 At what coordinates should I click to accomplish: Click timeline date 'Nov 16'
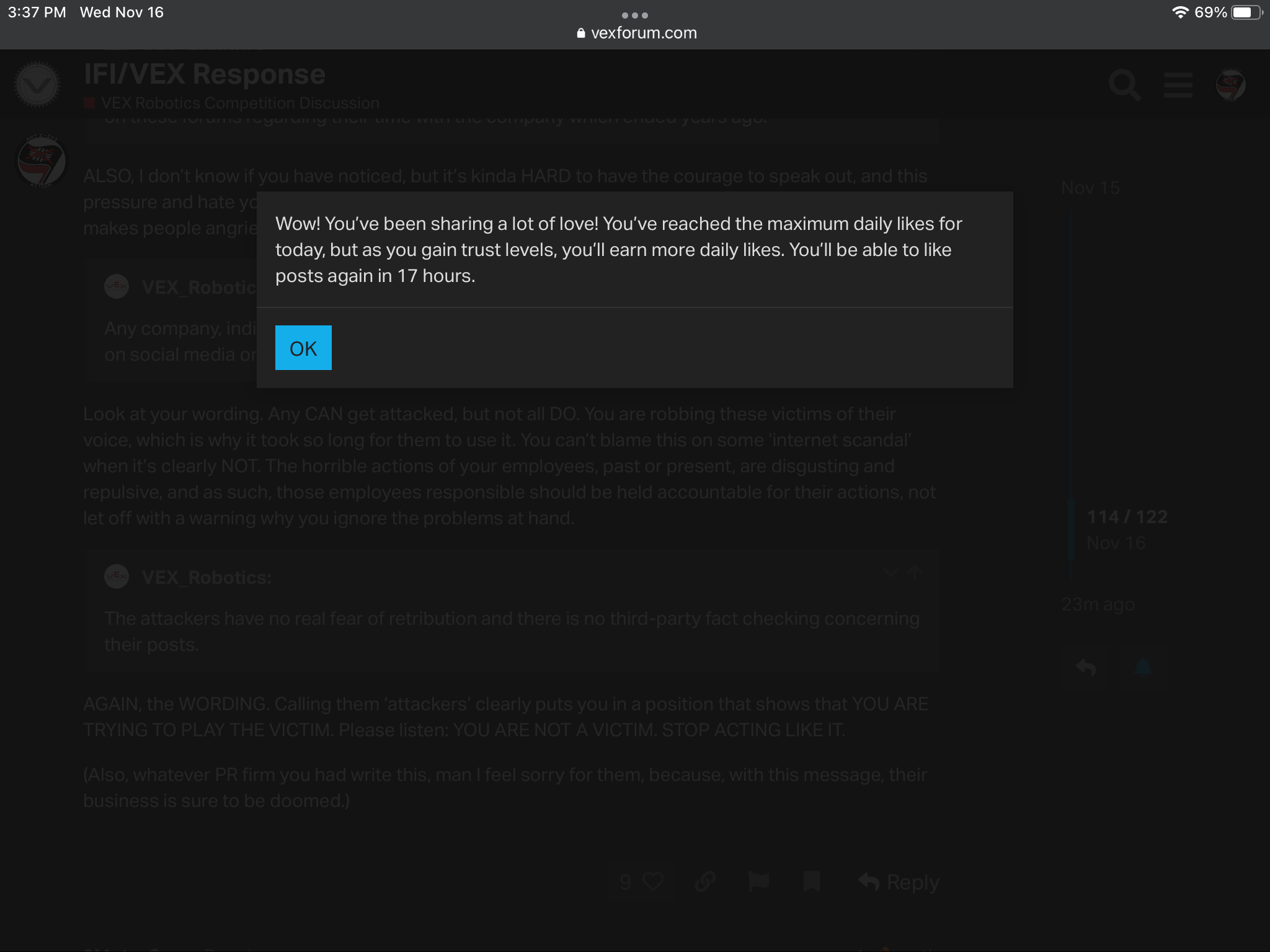pyautogui.click(x=1116, y=543)
